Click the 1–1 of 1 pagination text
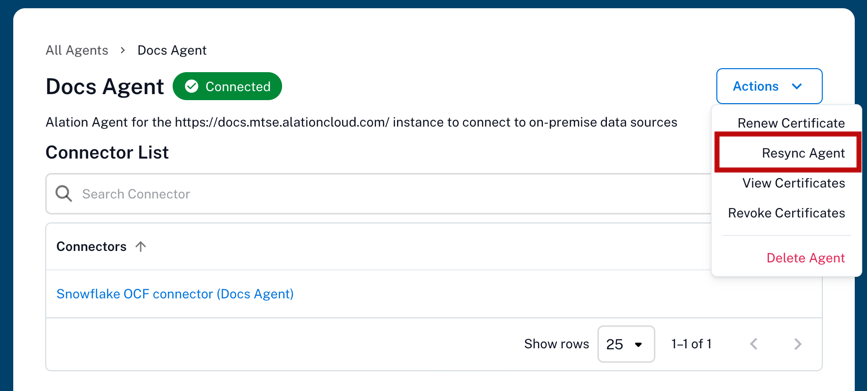 pyautogui.click(x=691, y=344)
